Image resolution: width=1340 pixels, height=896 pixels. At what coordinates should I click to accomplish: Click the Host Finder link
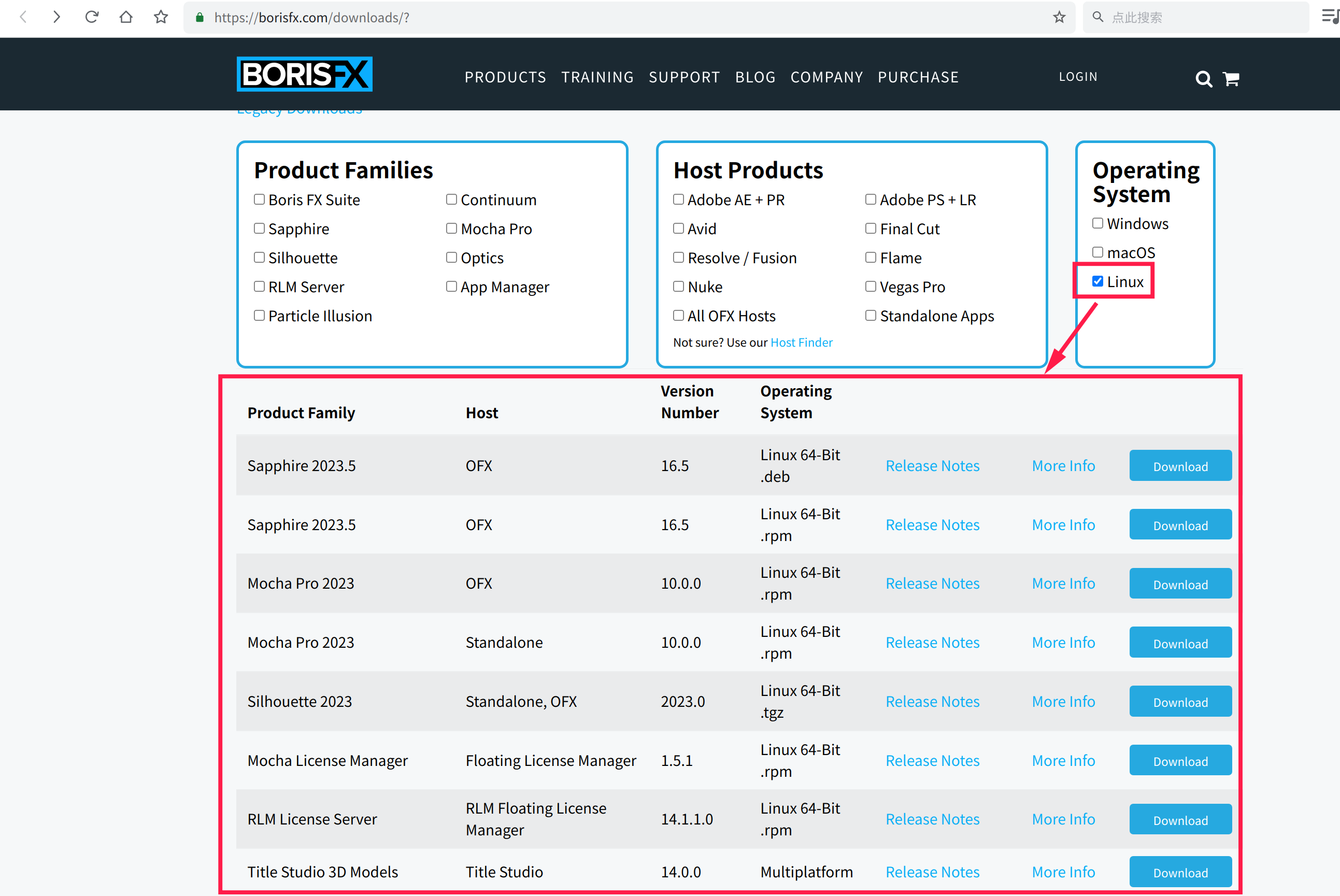pos(801,343)
